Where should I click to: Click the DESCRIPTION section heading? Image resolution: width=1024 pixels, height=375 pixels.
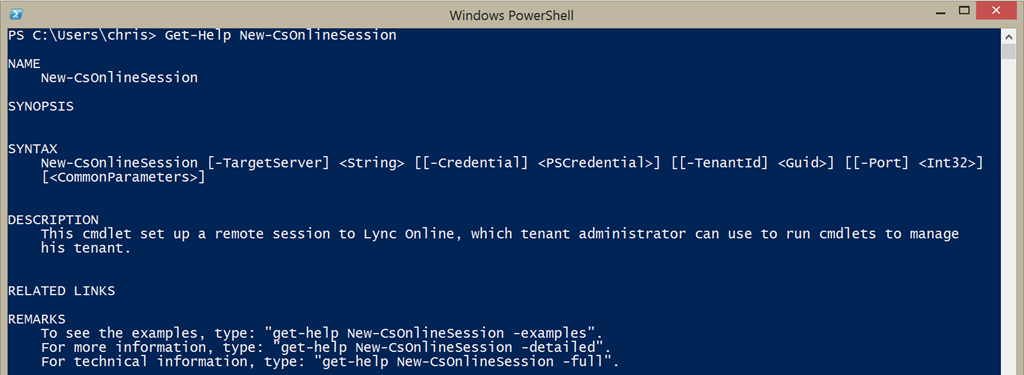point(53,220)
